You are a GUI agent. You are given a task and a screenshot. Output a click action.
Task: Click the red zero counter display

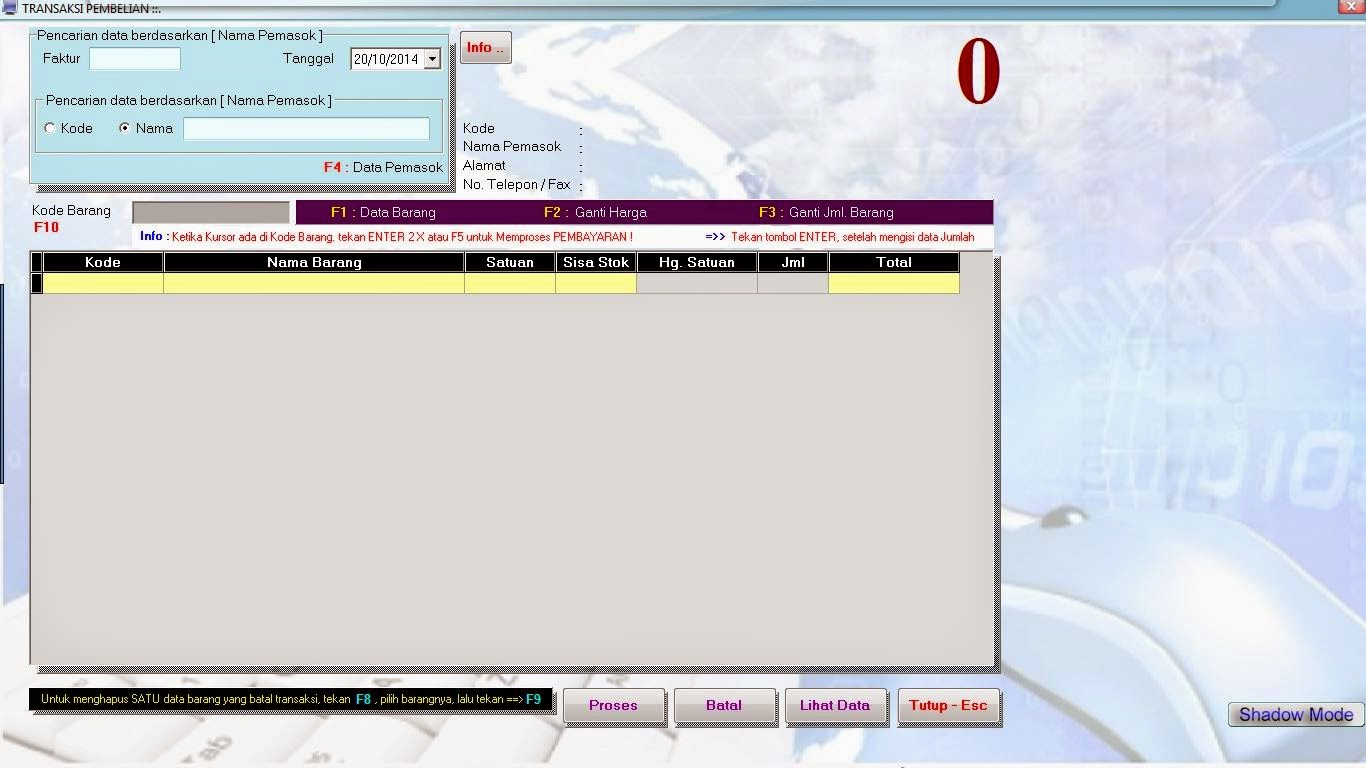977,70
